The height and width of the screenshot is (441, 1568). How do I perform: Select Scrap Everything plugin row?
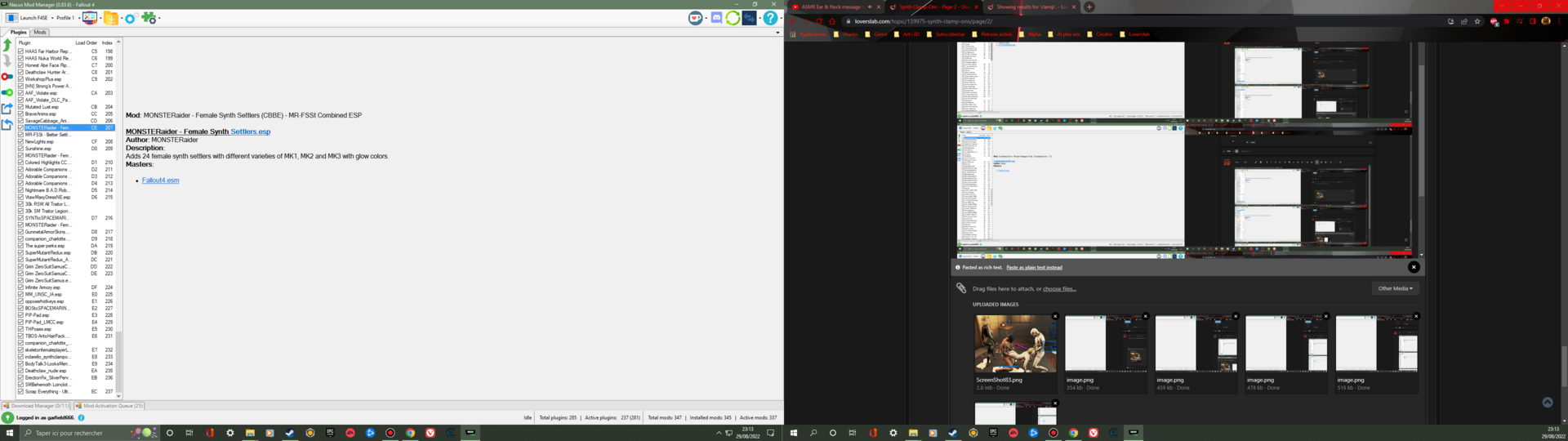(x=66, y=392)
